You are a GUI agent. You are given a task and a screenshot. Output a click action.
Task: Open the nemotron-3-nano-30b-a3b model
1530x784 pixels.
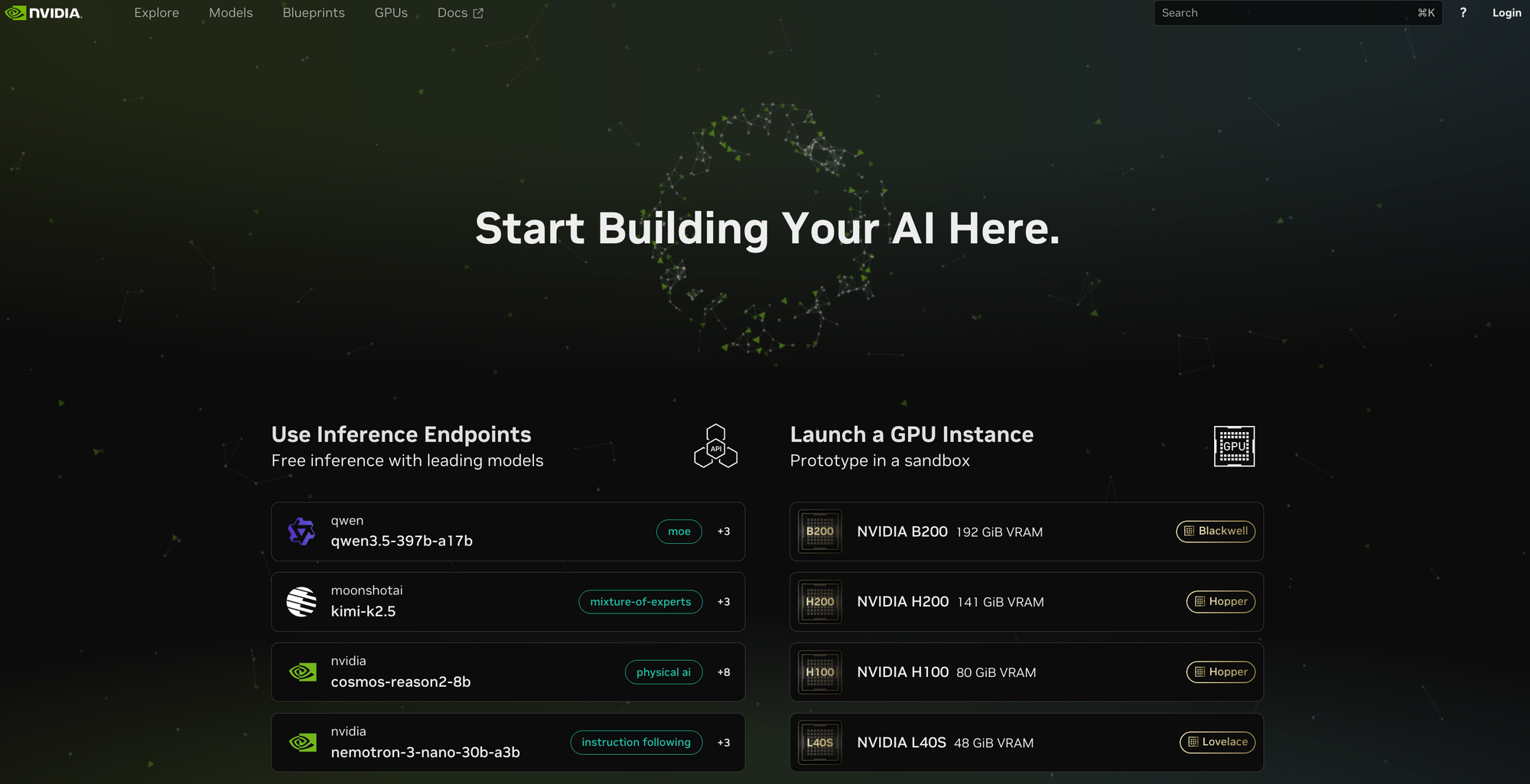[x=508, y=743]
